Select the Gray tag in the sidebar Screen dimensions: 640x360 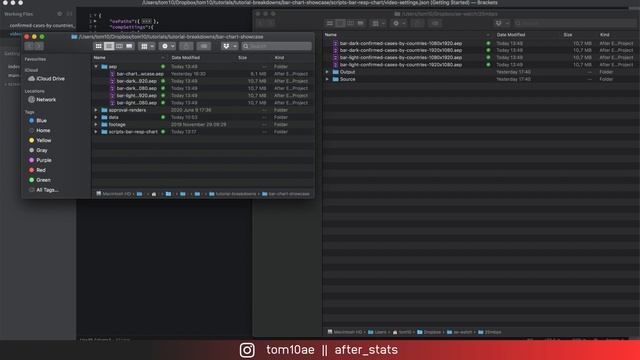(38, 150)
